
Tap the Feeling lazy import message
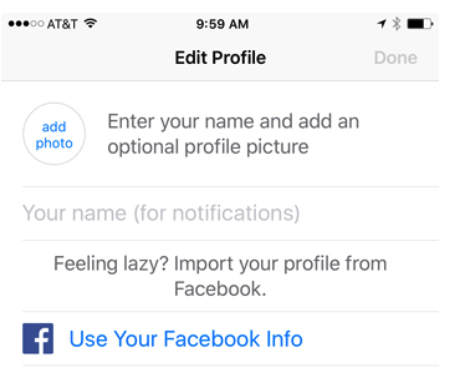tap(220, 276)
